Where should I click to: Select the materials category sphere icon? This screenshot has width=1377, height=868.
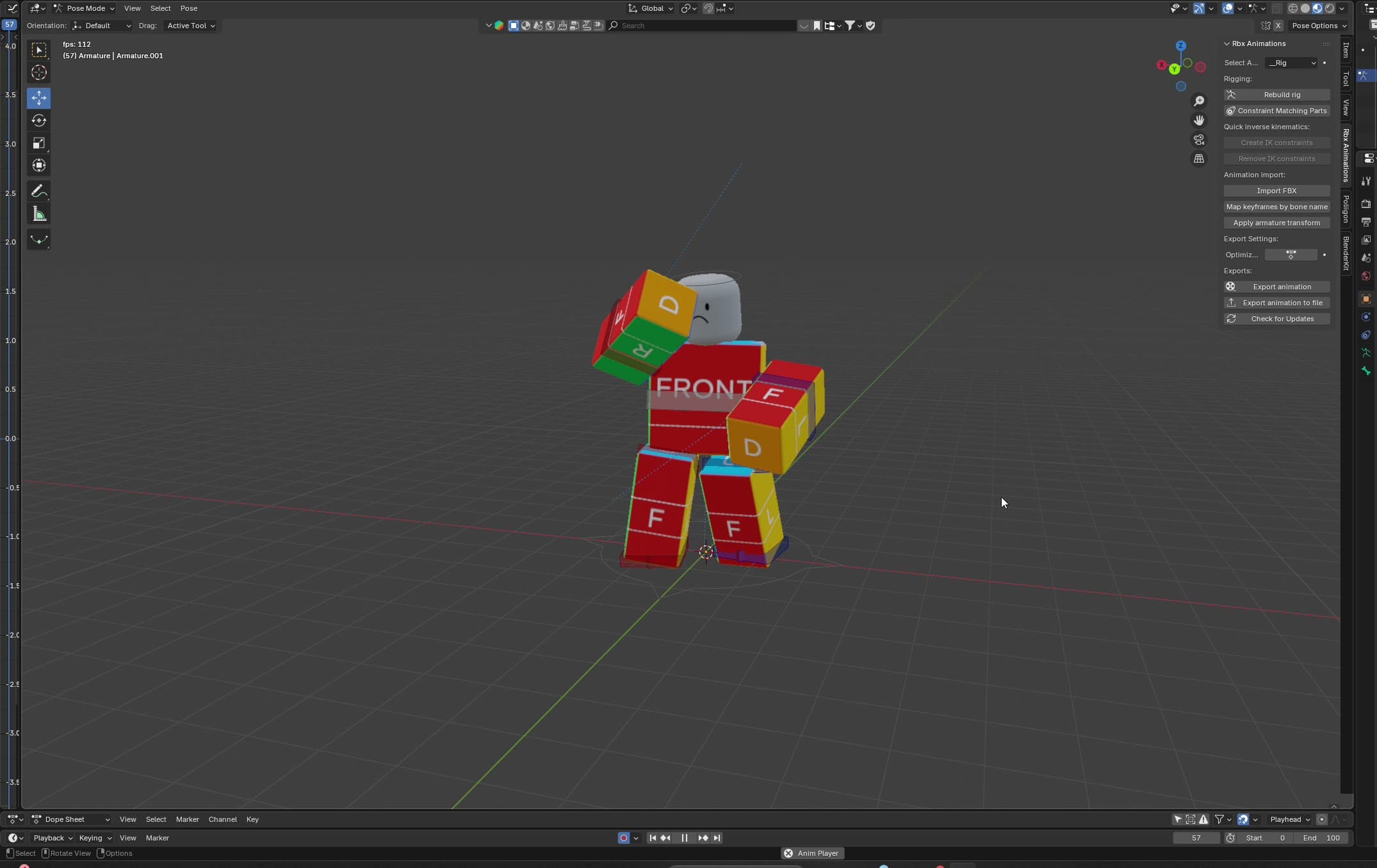coord(526,26)
